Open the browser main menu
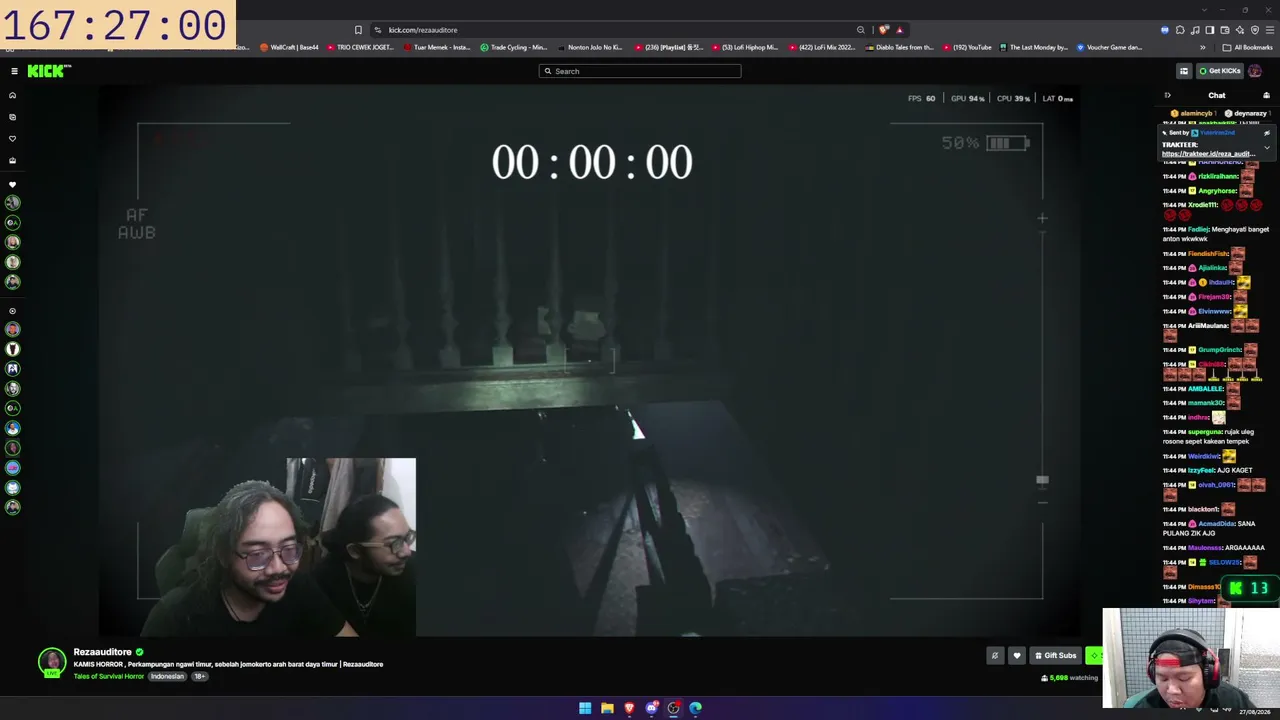This screenshot has height=720, width=1280. (x=1270, y=30)
